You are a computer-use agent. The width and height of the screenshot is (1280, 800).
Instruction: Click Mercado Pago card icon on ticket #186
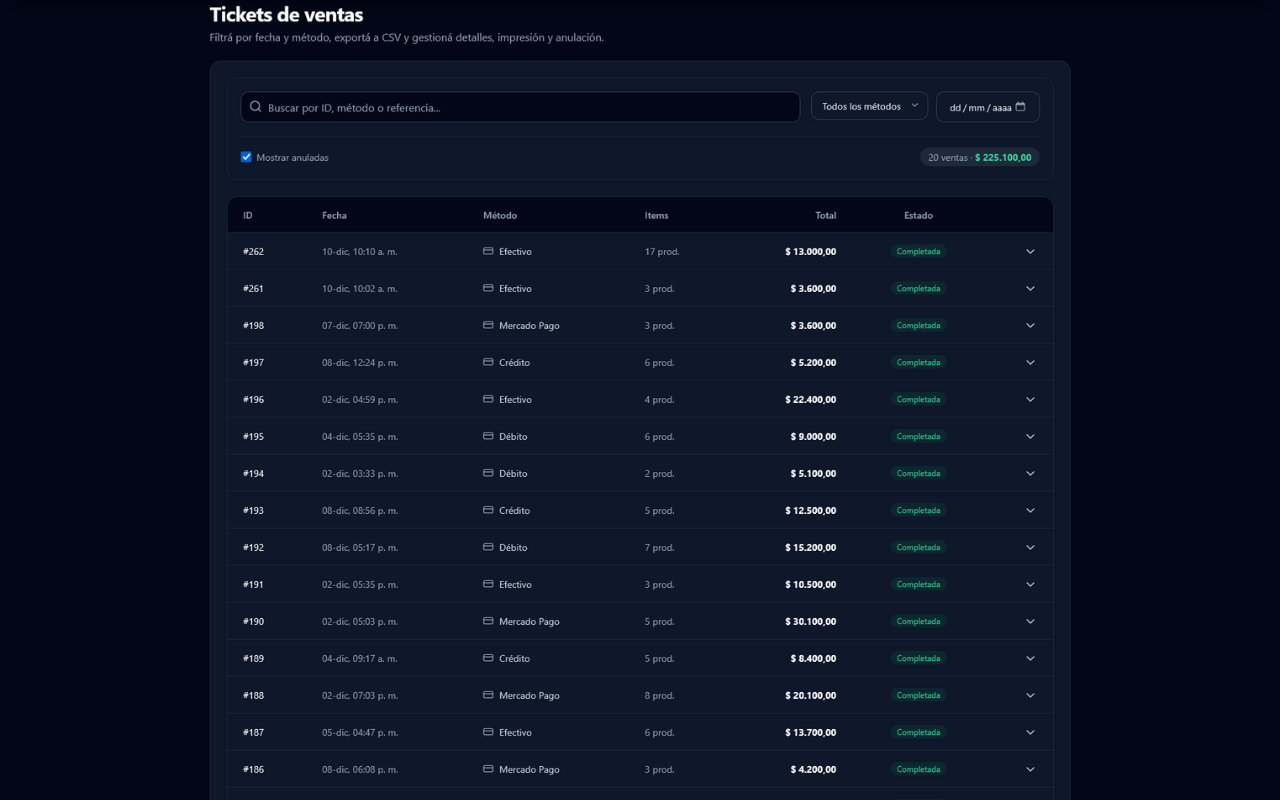tap(488, 770)
